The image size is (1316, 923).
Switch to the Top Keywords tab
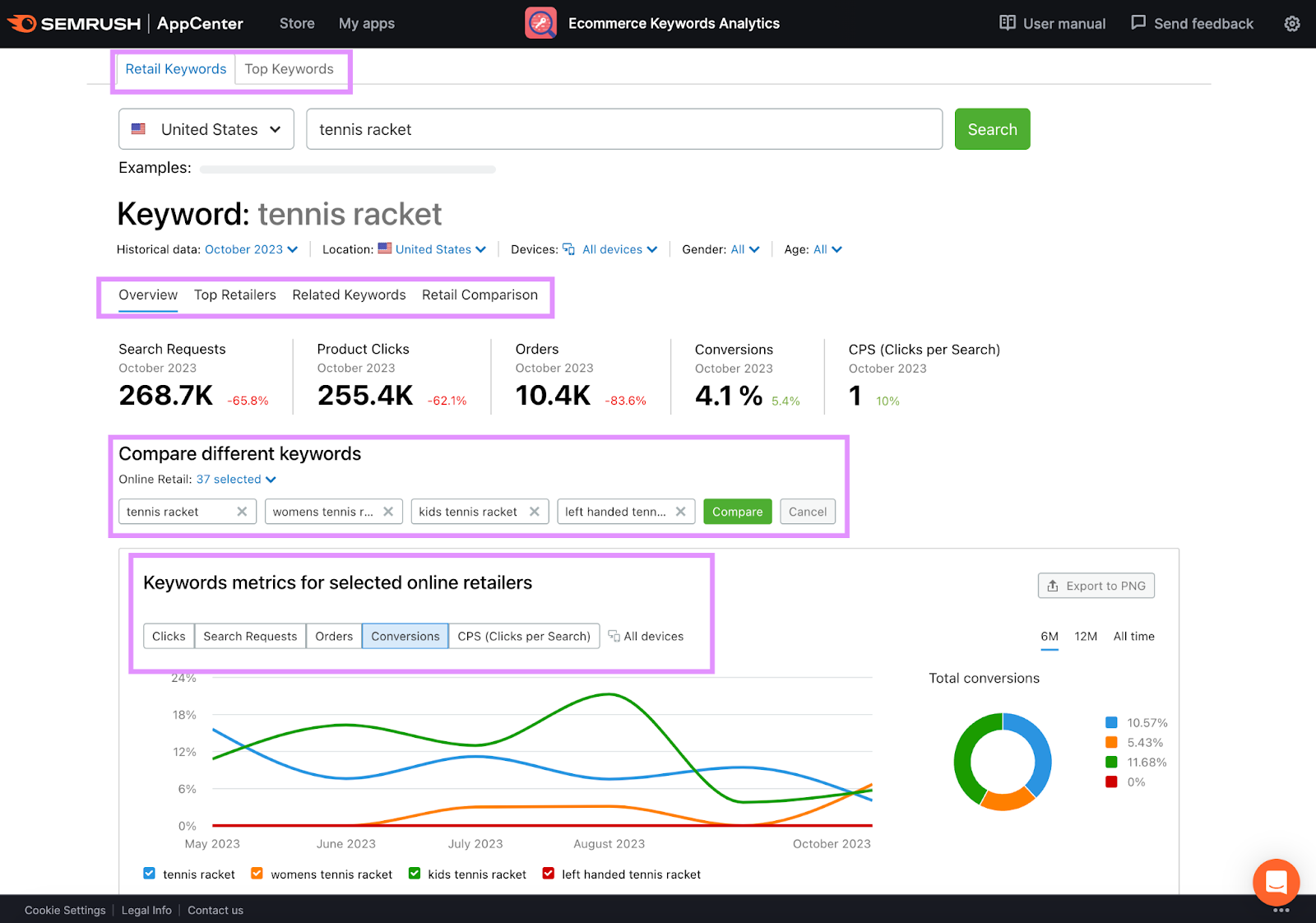pyautogui.click(x=289, y=69)
